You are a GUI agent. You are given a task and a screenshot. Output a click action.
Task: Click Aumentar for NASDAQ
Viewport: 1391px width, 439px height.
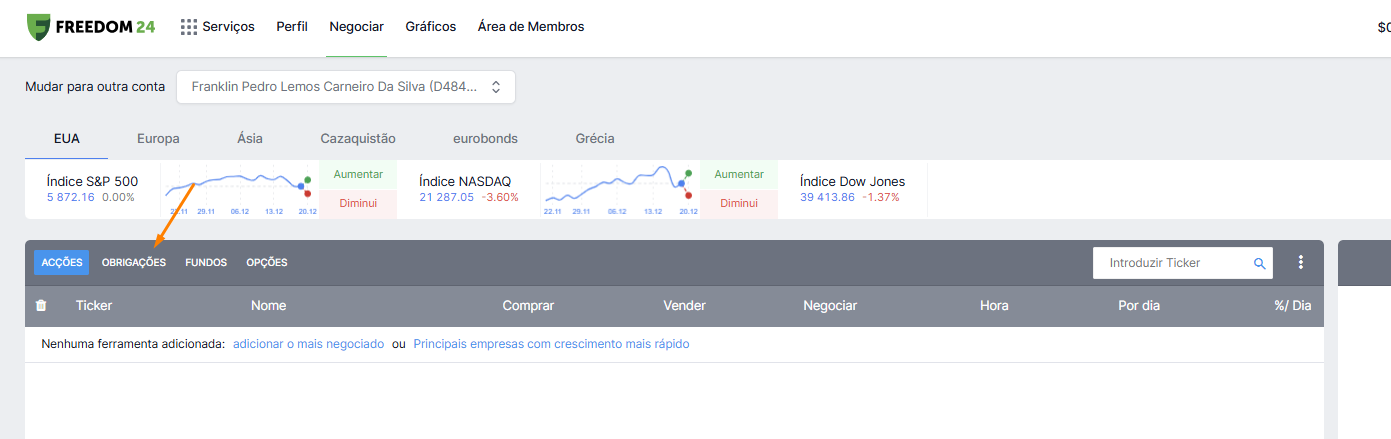(x=739, y=174)
